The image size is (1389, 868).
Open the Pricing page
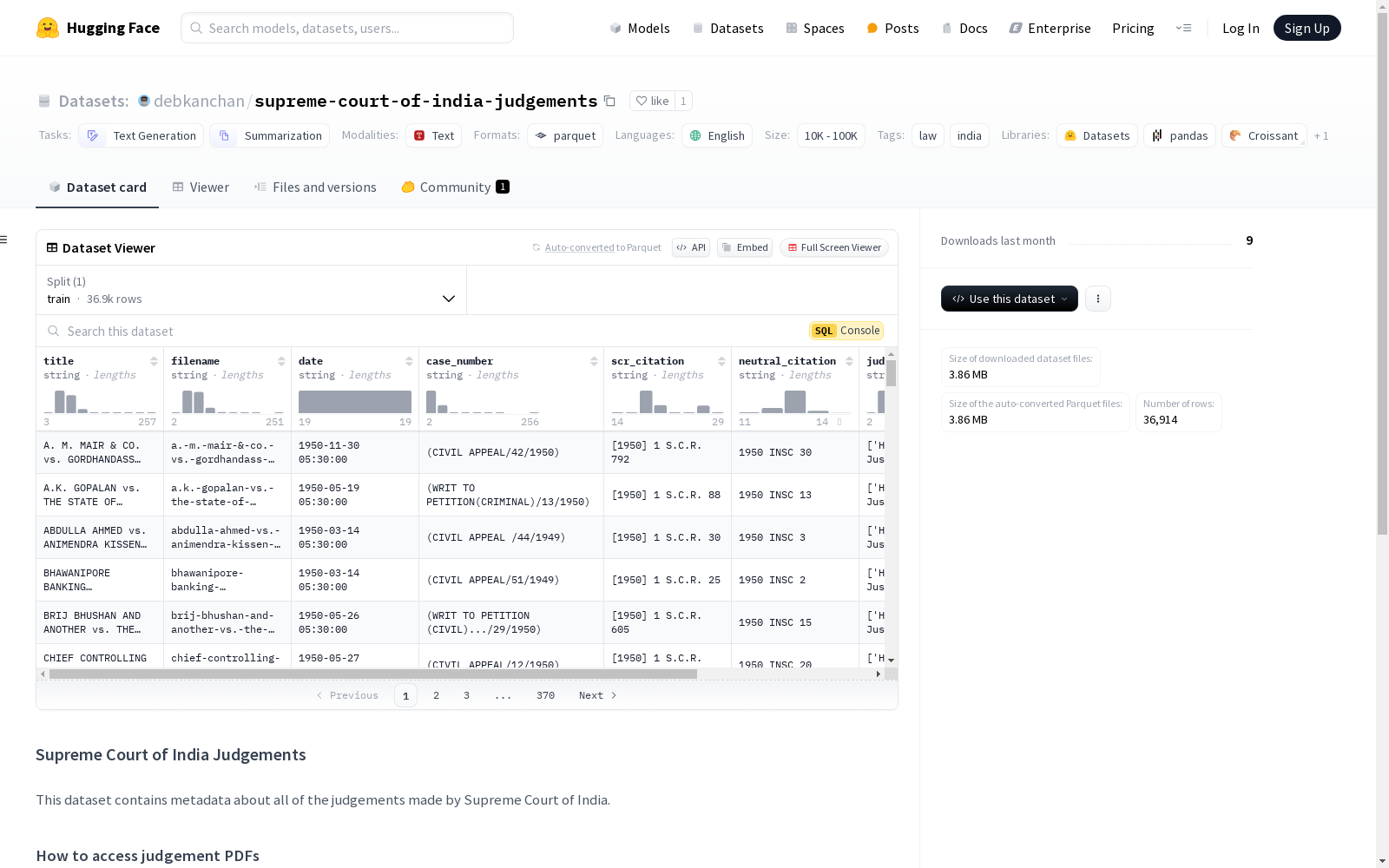click(1133, 28)
